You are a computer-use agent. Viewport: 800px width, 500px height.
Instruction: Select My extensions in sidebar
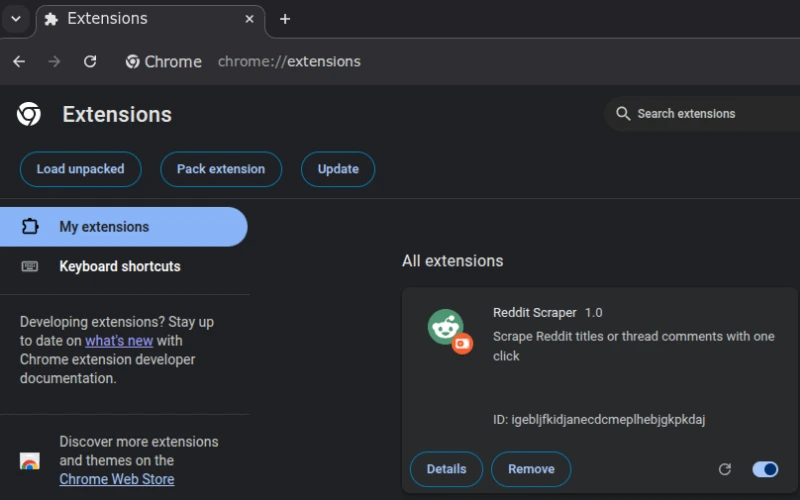coord(123,227)
